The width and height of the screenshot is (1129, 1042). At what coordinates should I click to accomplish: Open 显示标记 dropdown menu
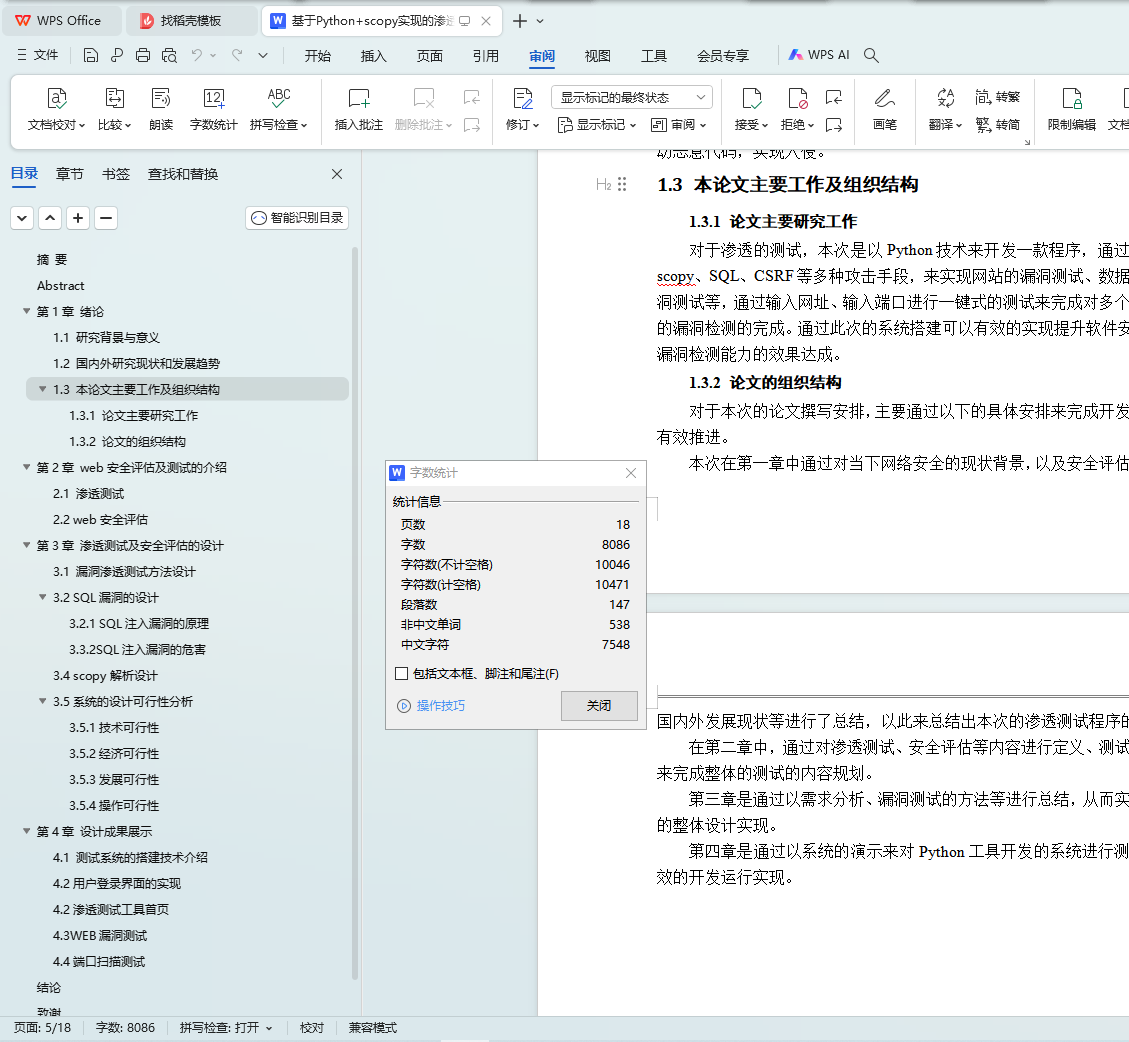597,125
